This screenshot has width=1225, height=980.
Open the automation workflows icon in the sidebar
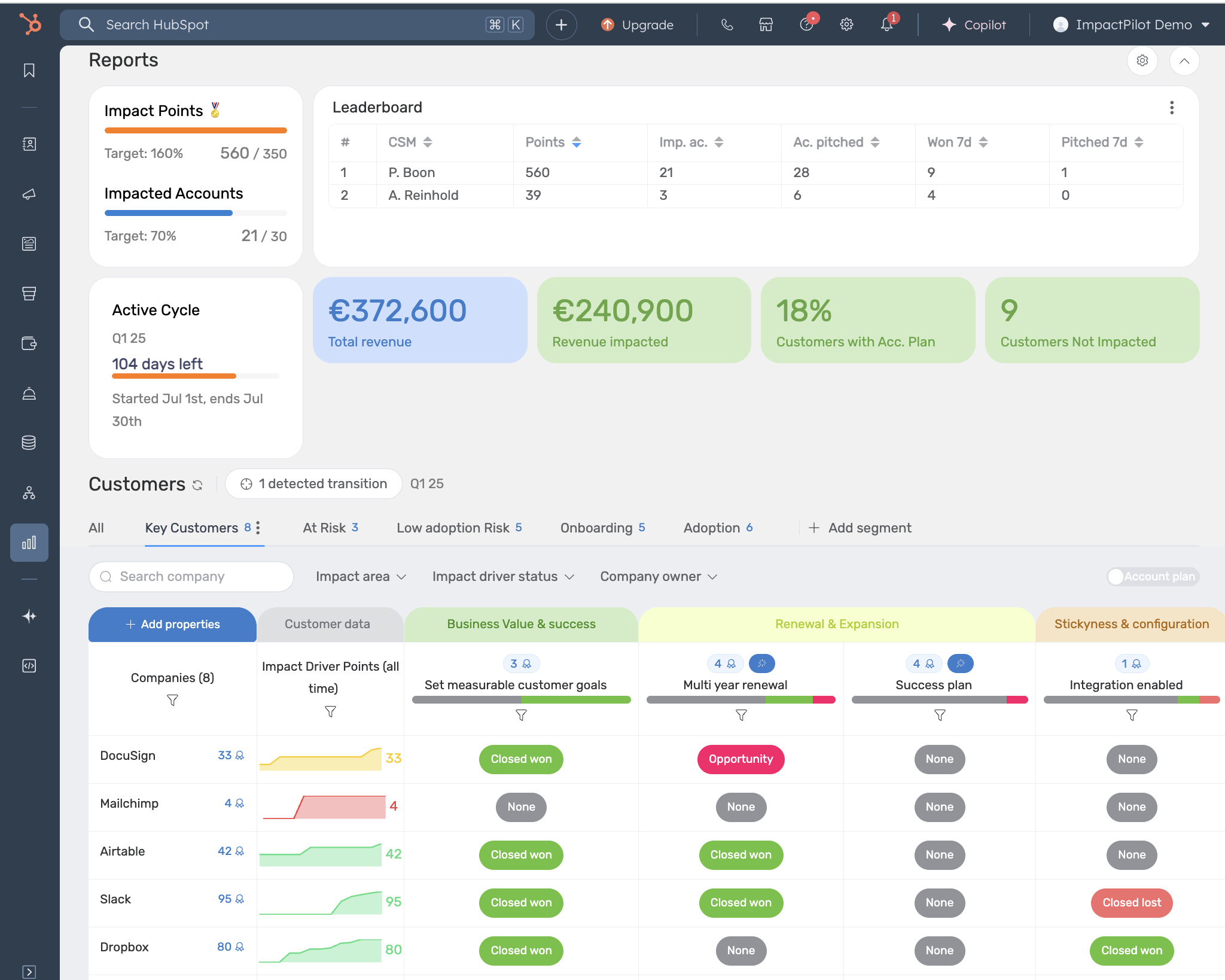click(x=29, y=493)
